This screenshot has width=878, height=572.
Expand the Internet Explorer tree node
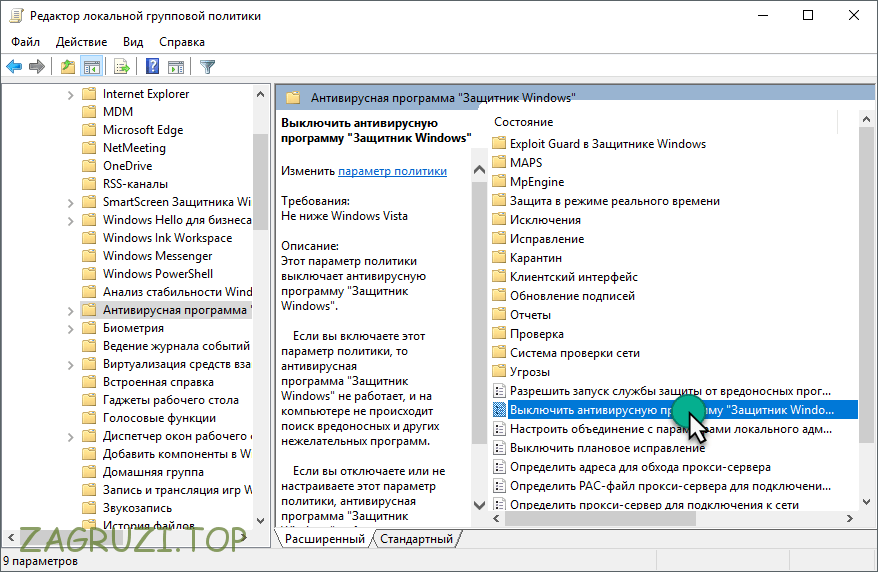coord(71,95)
